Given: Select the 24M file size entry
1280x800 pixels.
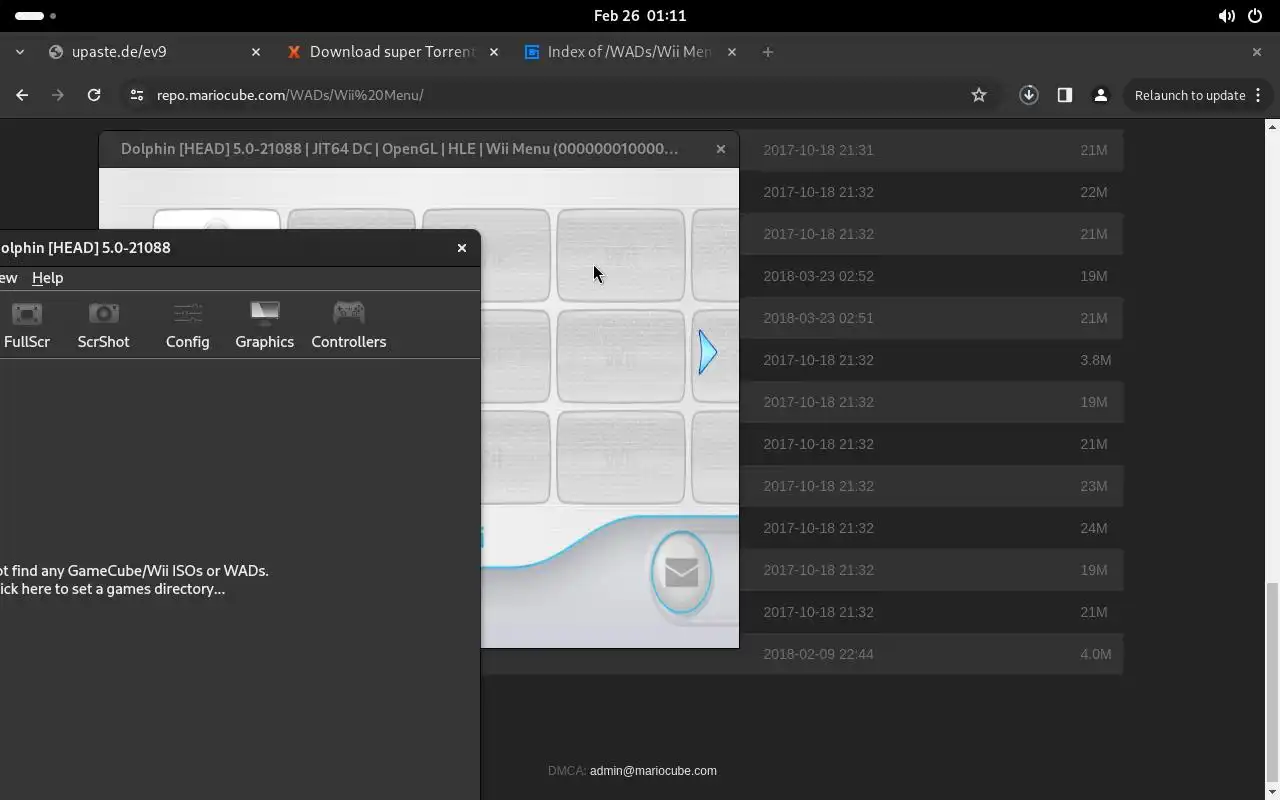Looking at the screenshot, I should click(x=1094, y=528).
